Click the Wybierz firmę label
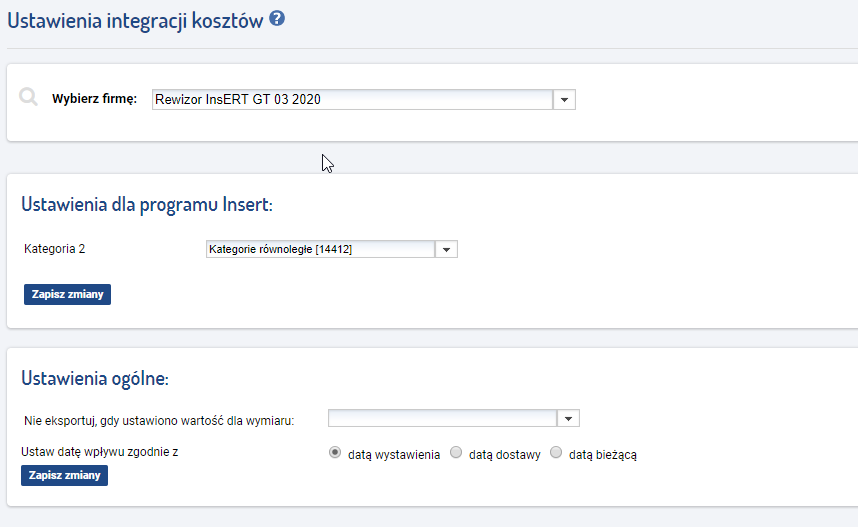The width and height of the screenshot is (858, 527). click(94, 100)
